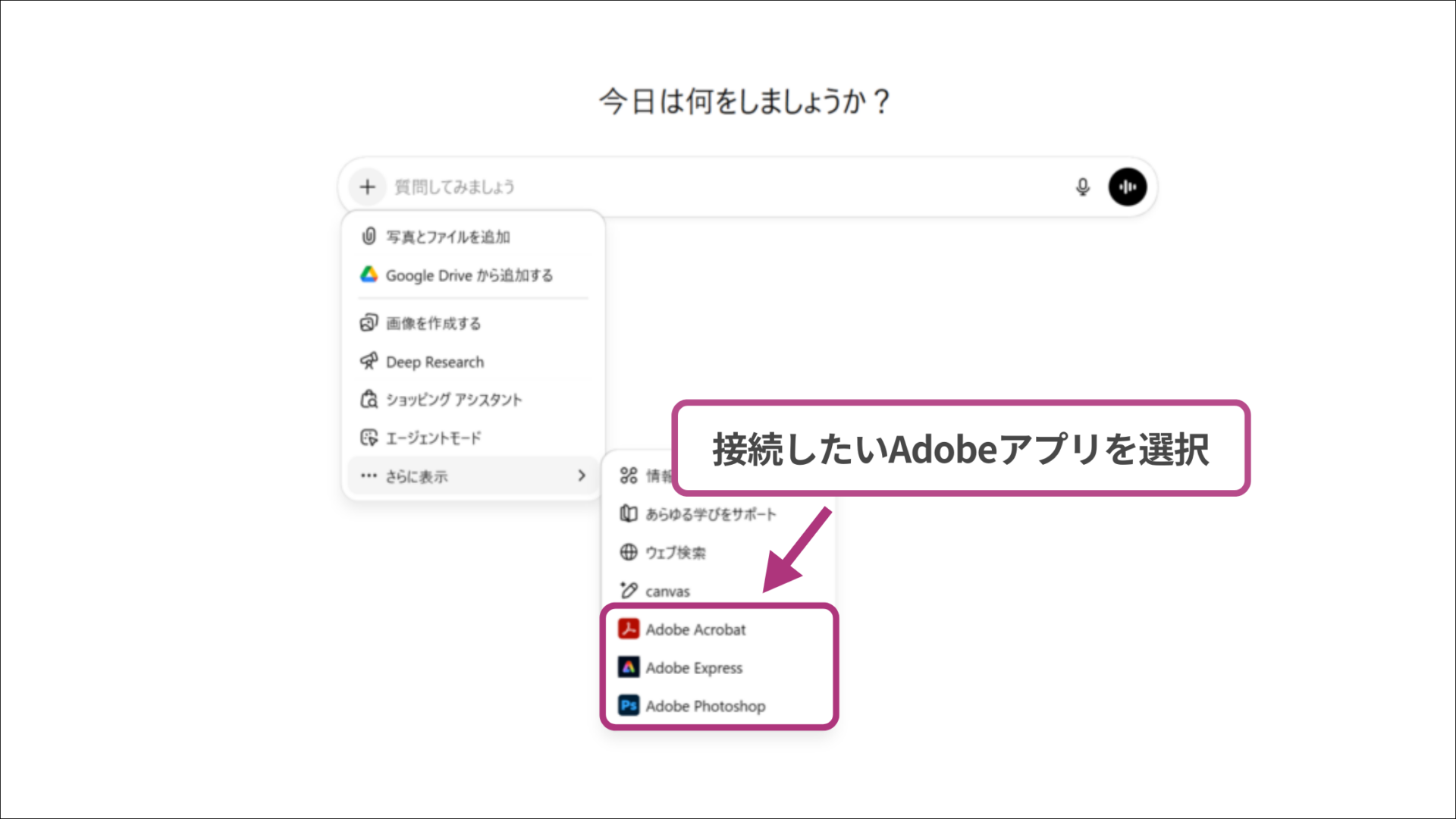This screenshot has height=819, width=1456.
Task: Click 写真とファイルを追加
Action: tap(448, 237)
